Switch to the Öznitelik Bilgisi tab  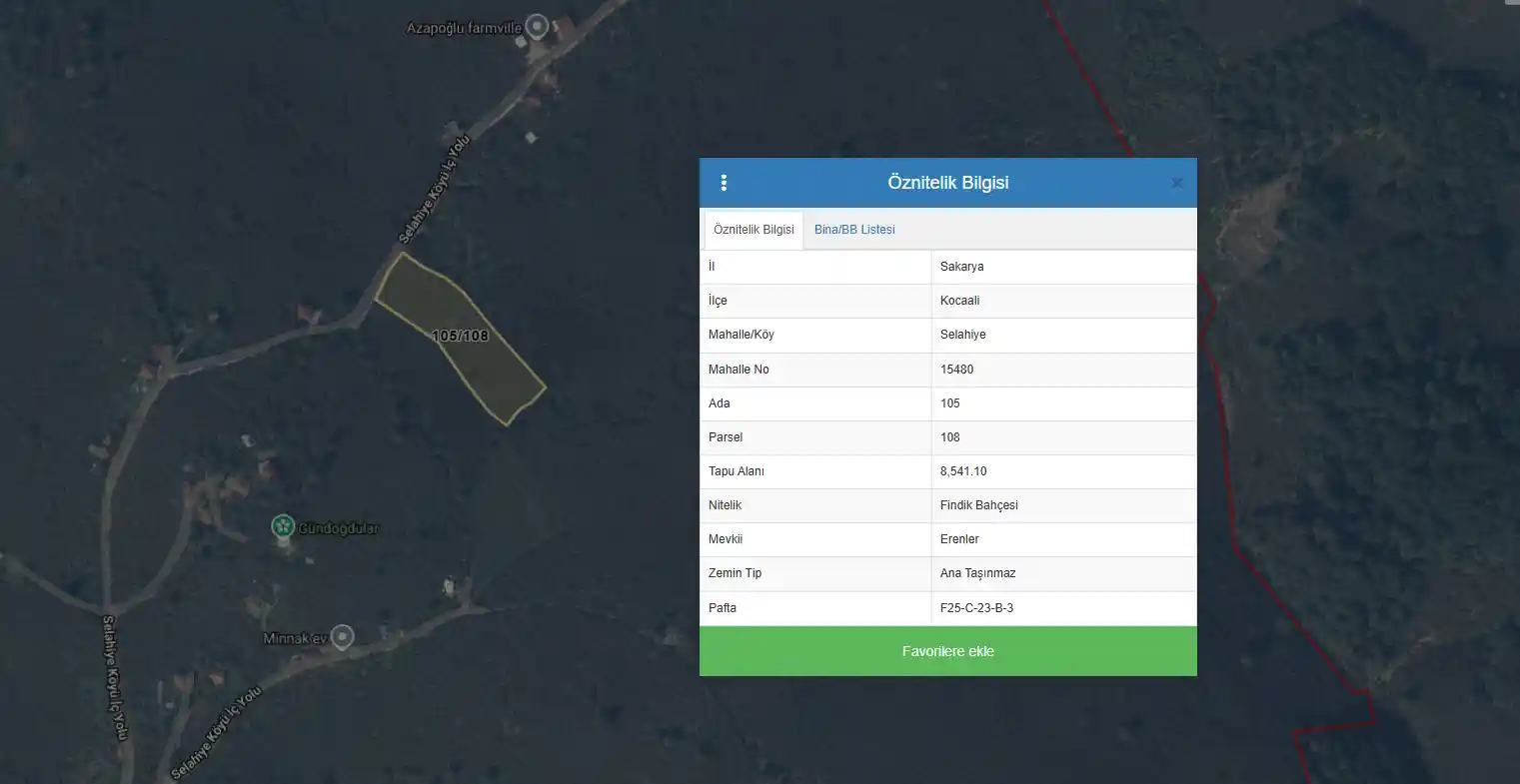click(754, 230)
